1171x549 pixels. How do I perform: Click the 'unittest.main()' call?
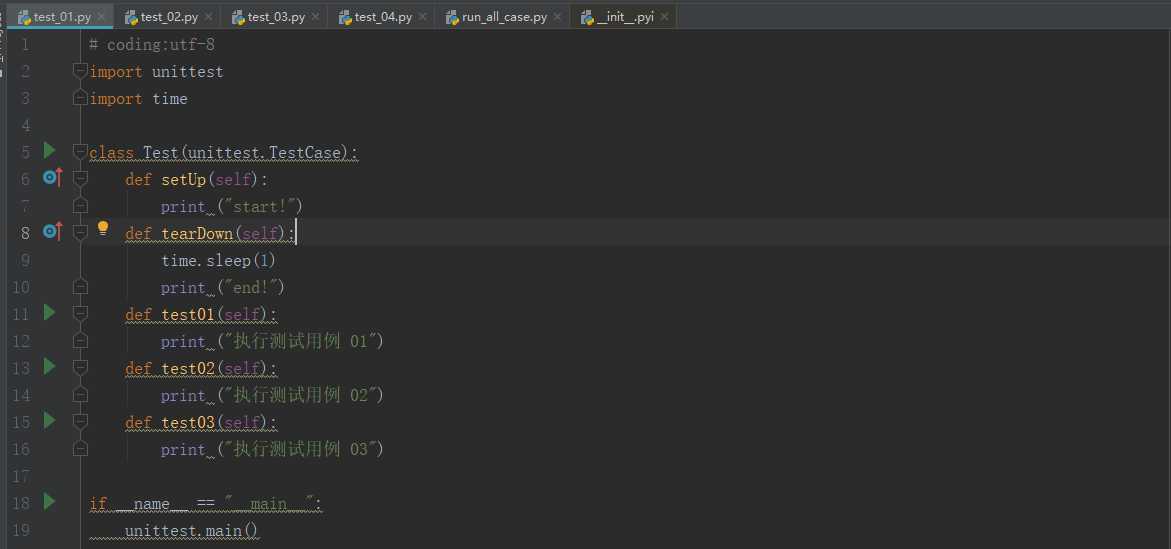(192, 530)
